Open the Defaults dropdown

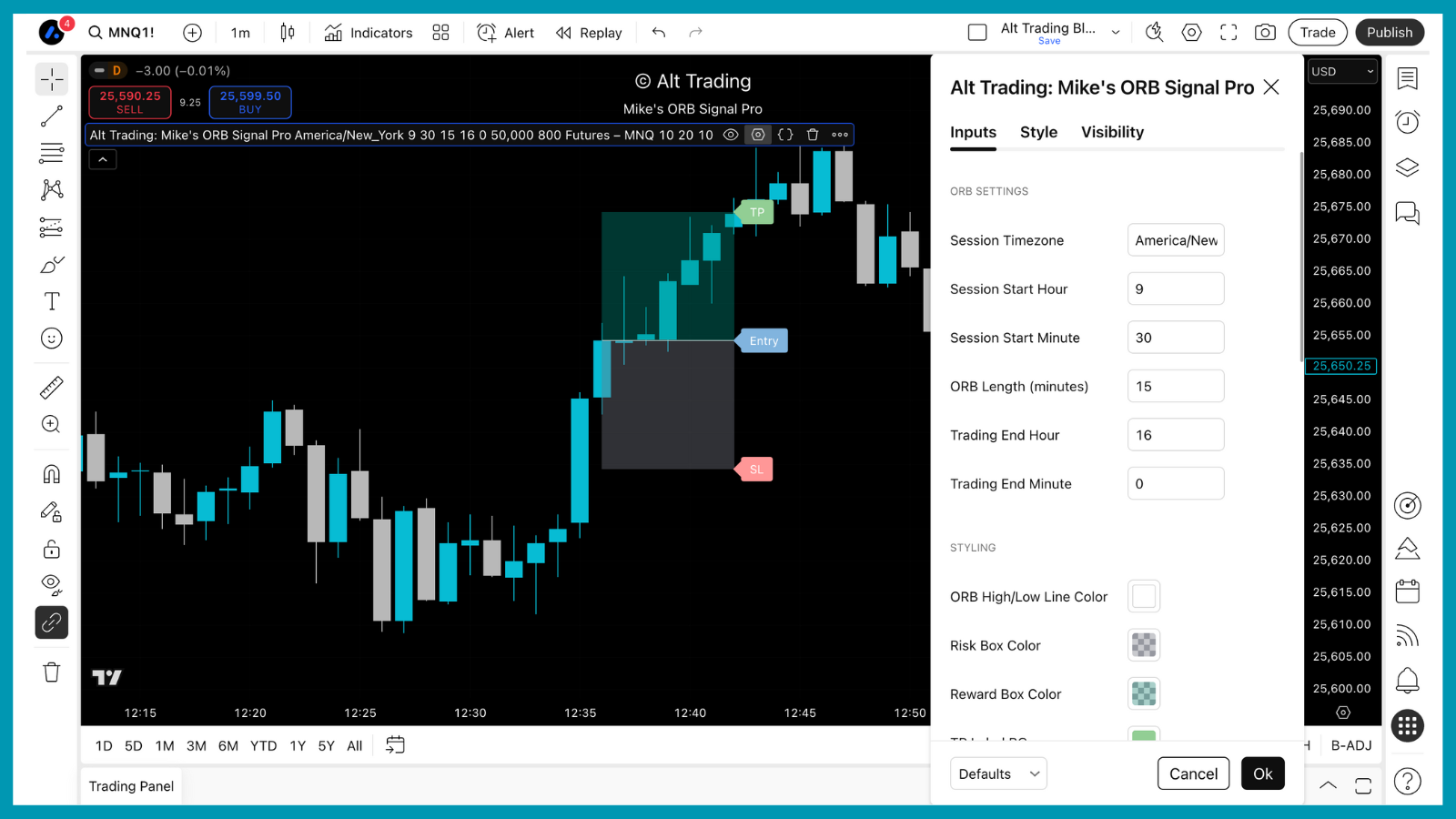pos(998,773)
